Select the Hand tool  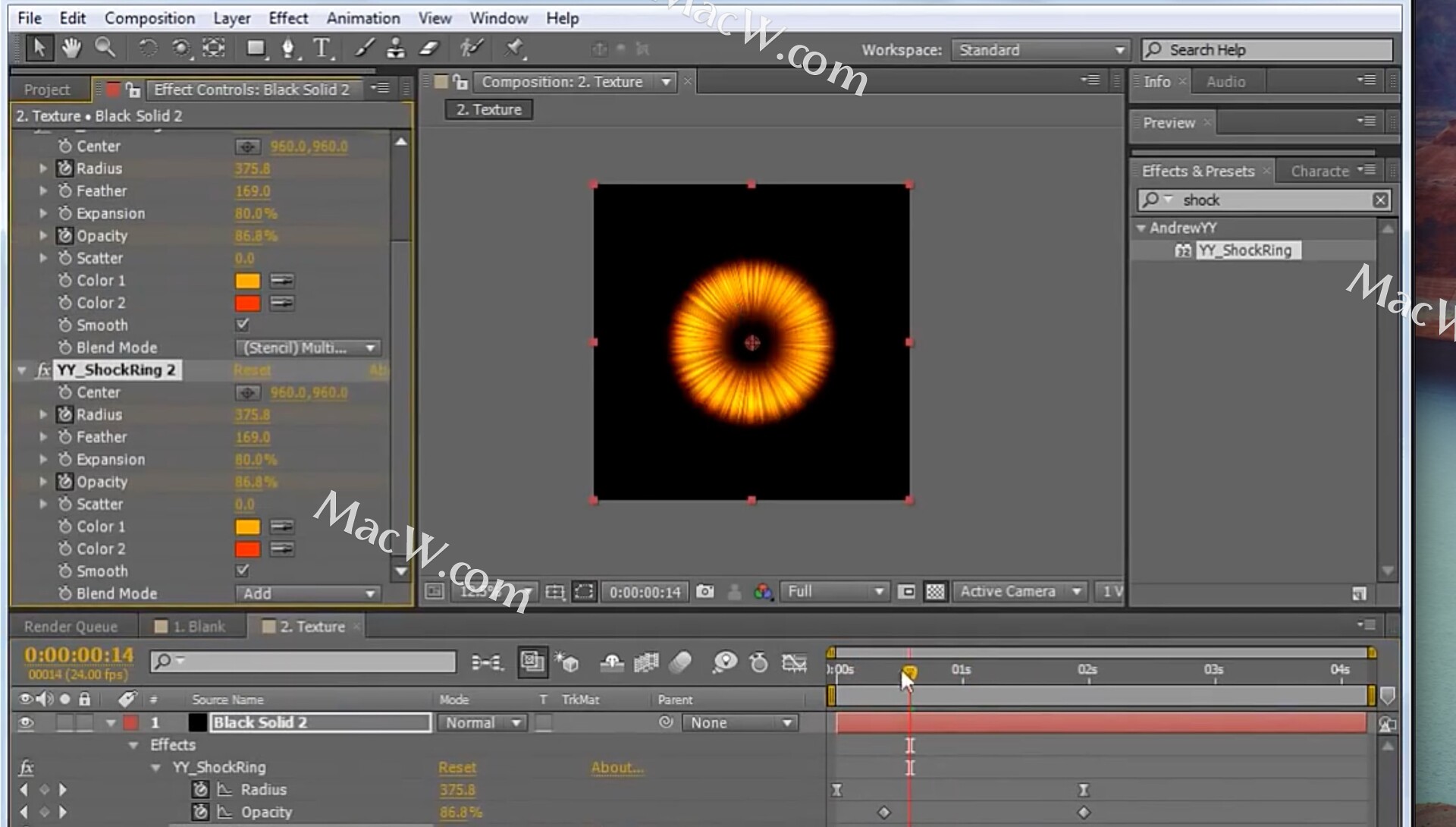(71, 49)
